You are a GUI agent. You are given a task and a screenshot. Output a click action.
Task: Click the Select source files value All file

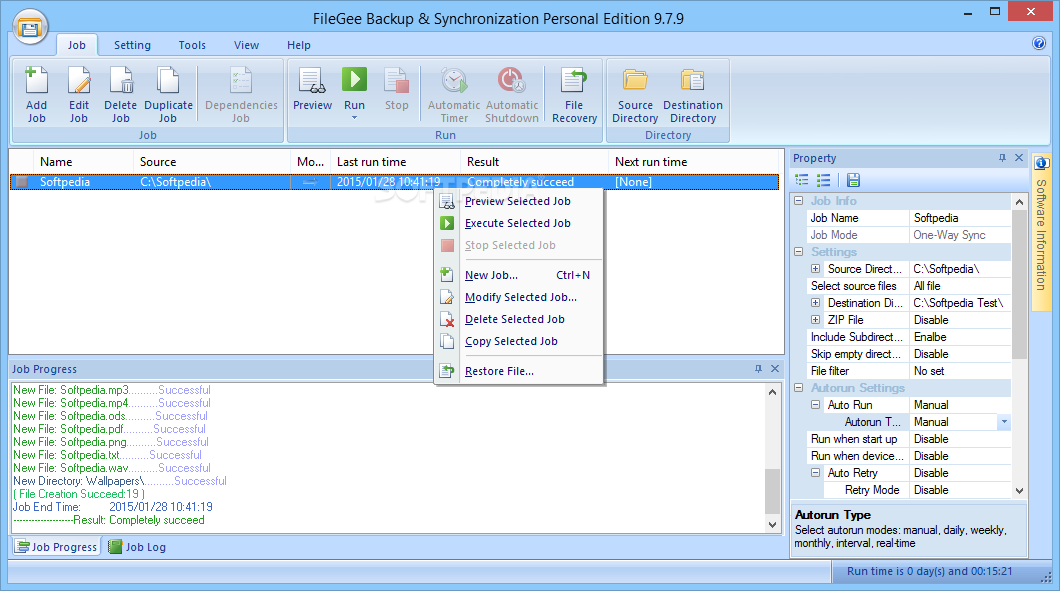(x=960, y=286)
